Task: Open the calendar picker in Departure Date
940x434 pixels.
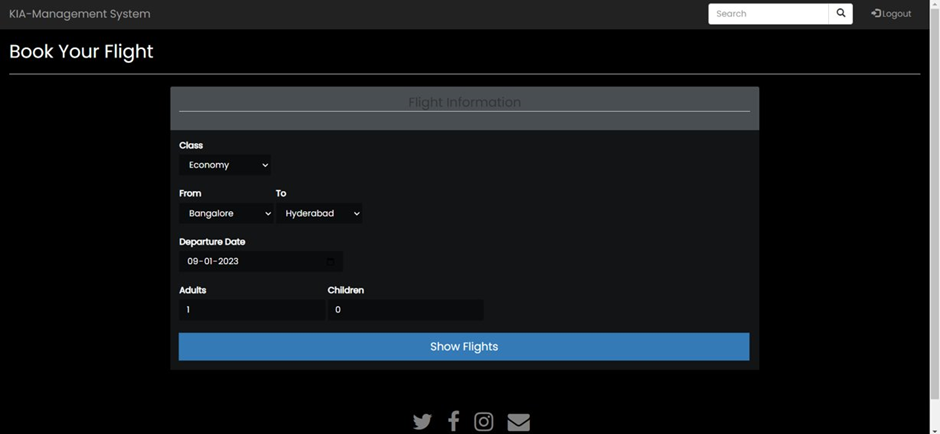Action: 330,262
